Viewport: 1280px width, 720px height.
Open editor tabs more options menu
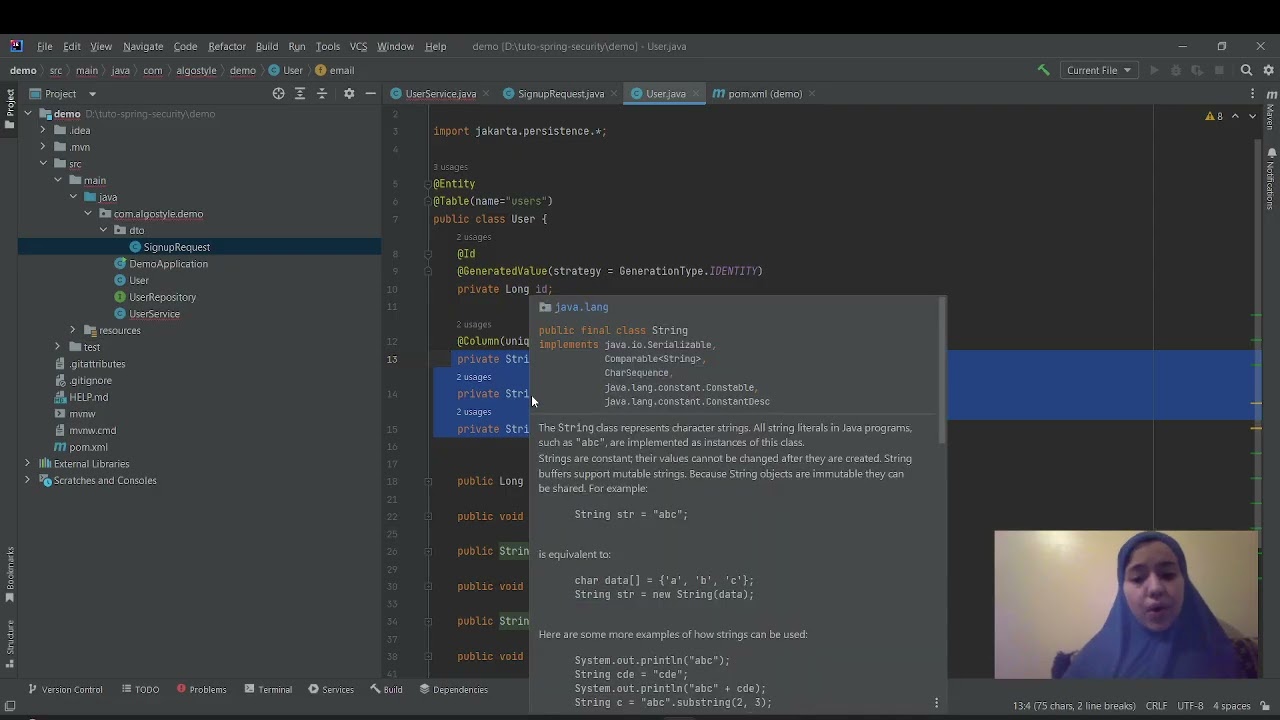pyautogui.click(x=1252, y=94)
